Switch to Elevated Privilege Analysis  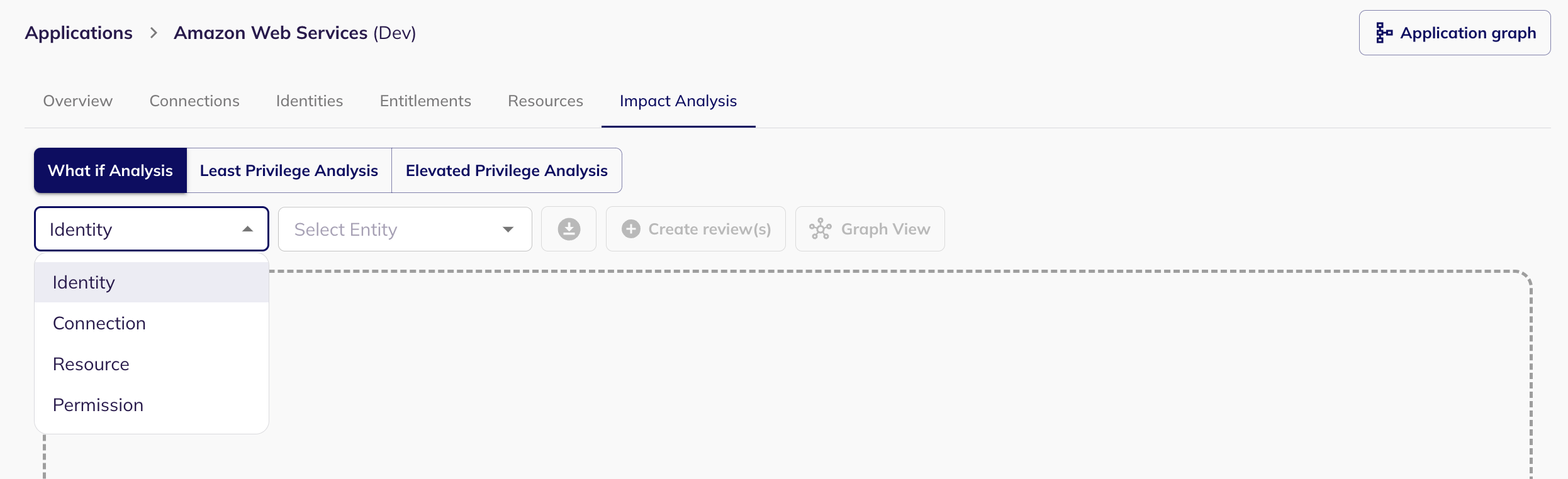(507, 170)
